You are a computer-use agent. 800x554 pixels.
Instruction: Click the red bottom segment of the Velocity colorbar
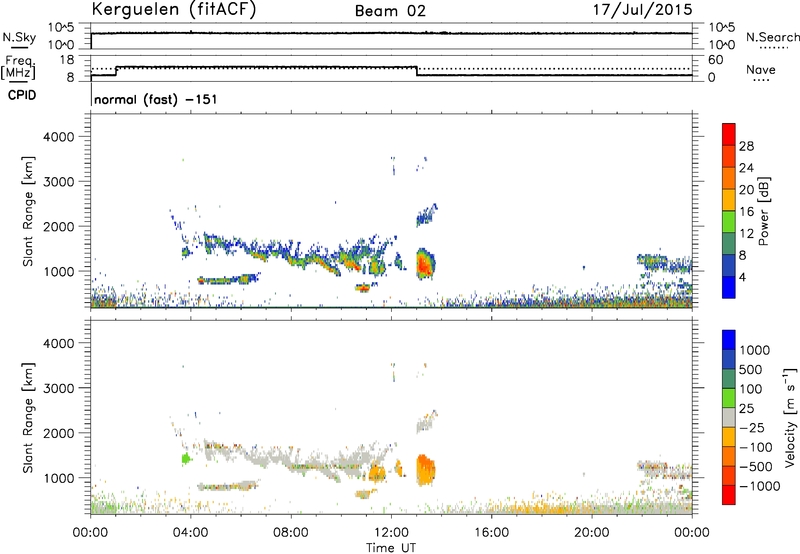[729, 495]
